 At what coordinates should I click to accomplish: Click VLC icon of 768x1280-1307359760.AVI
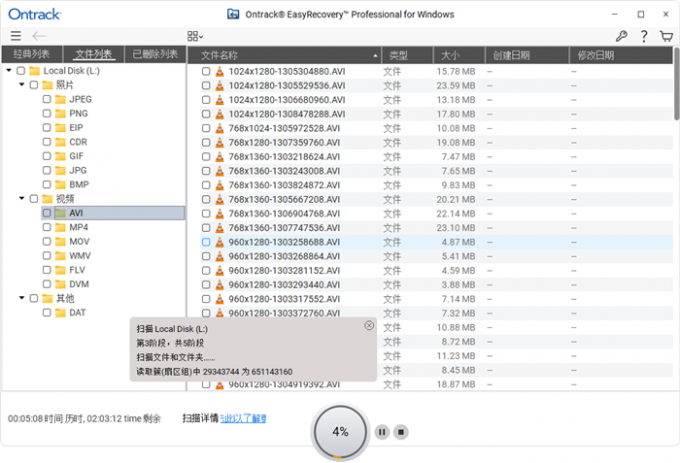tap(220, 143)
